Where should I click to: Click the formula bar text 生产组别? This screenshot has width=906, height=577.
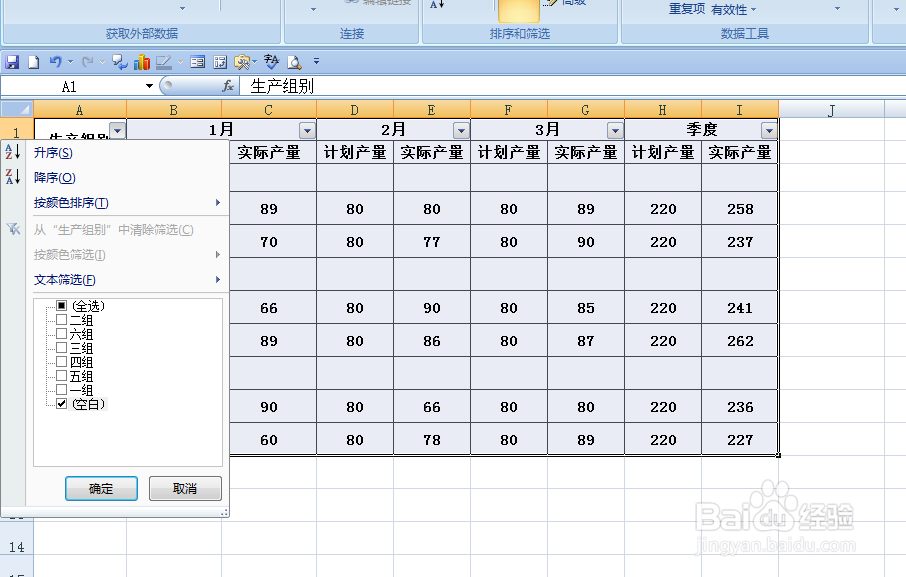(x=282, y=87)
